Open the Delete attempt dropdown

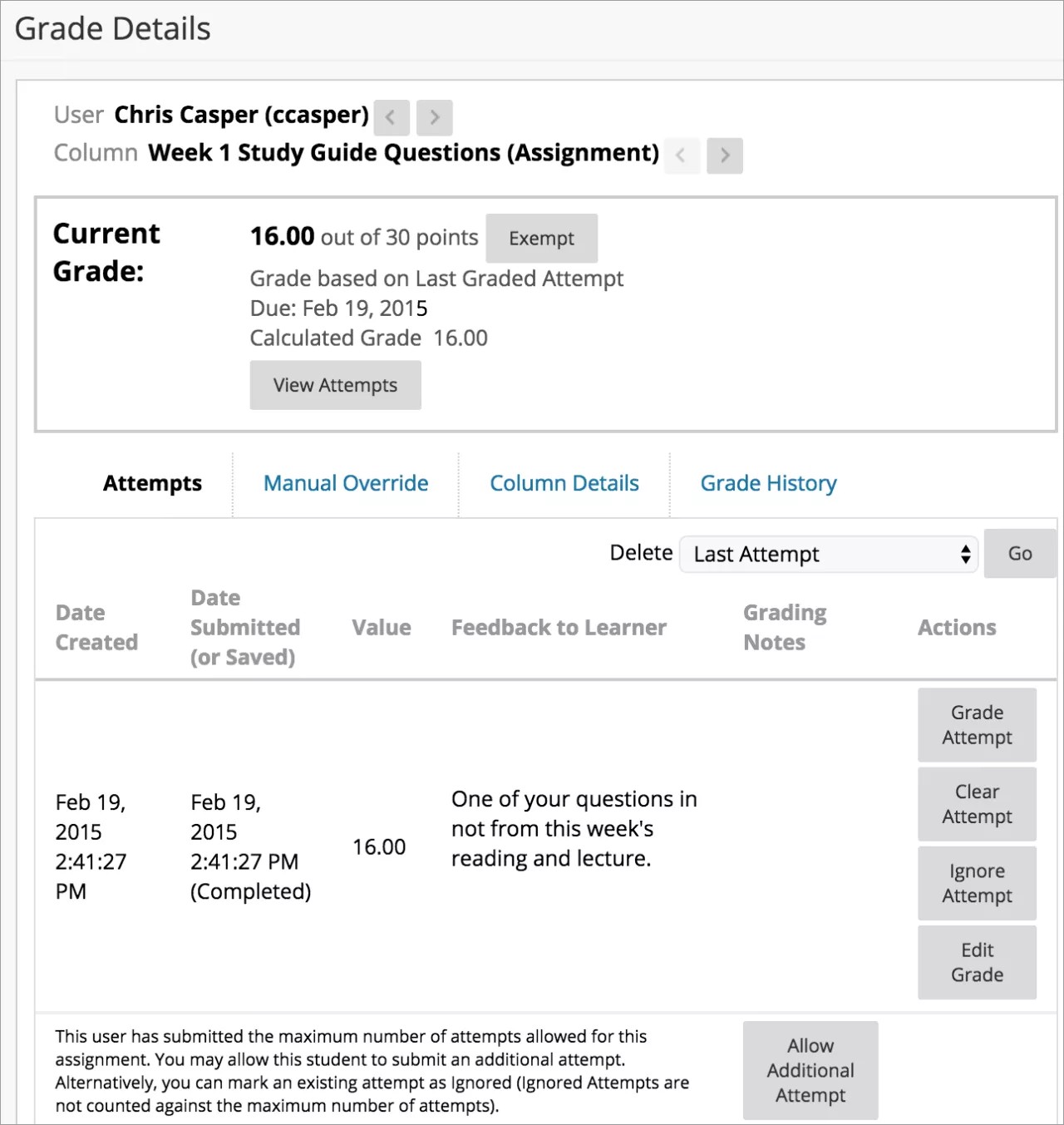pos(828,554)
